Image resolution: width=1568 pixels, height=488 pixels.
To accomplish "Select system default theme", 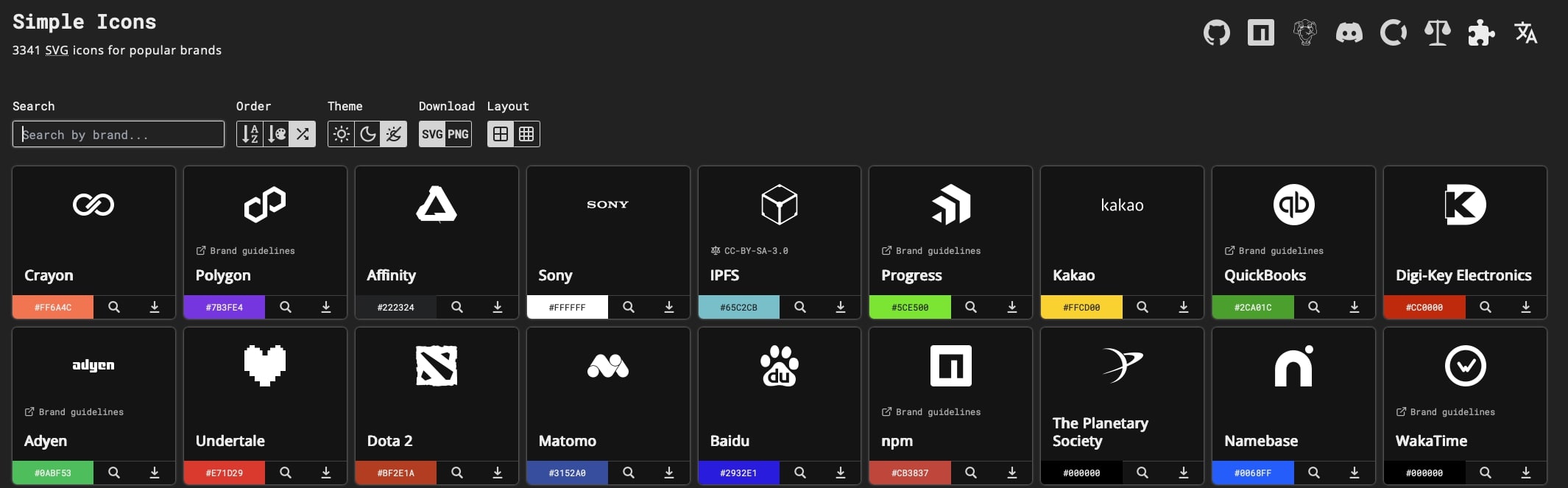I will (394, 134).
